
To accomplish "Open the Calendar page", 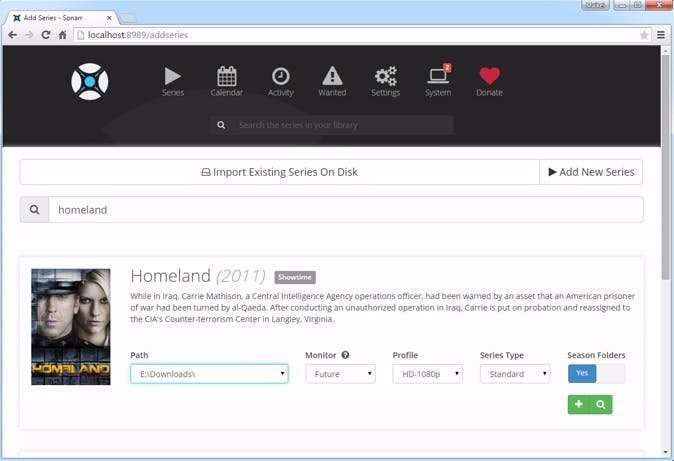I will click(227, 81).
